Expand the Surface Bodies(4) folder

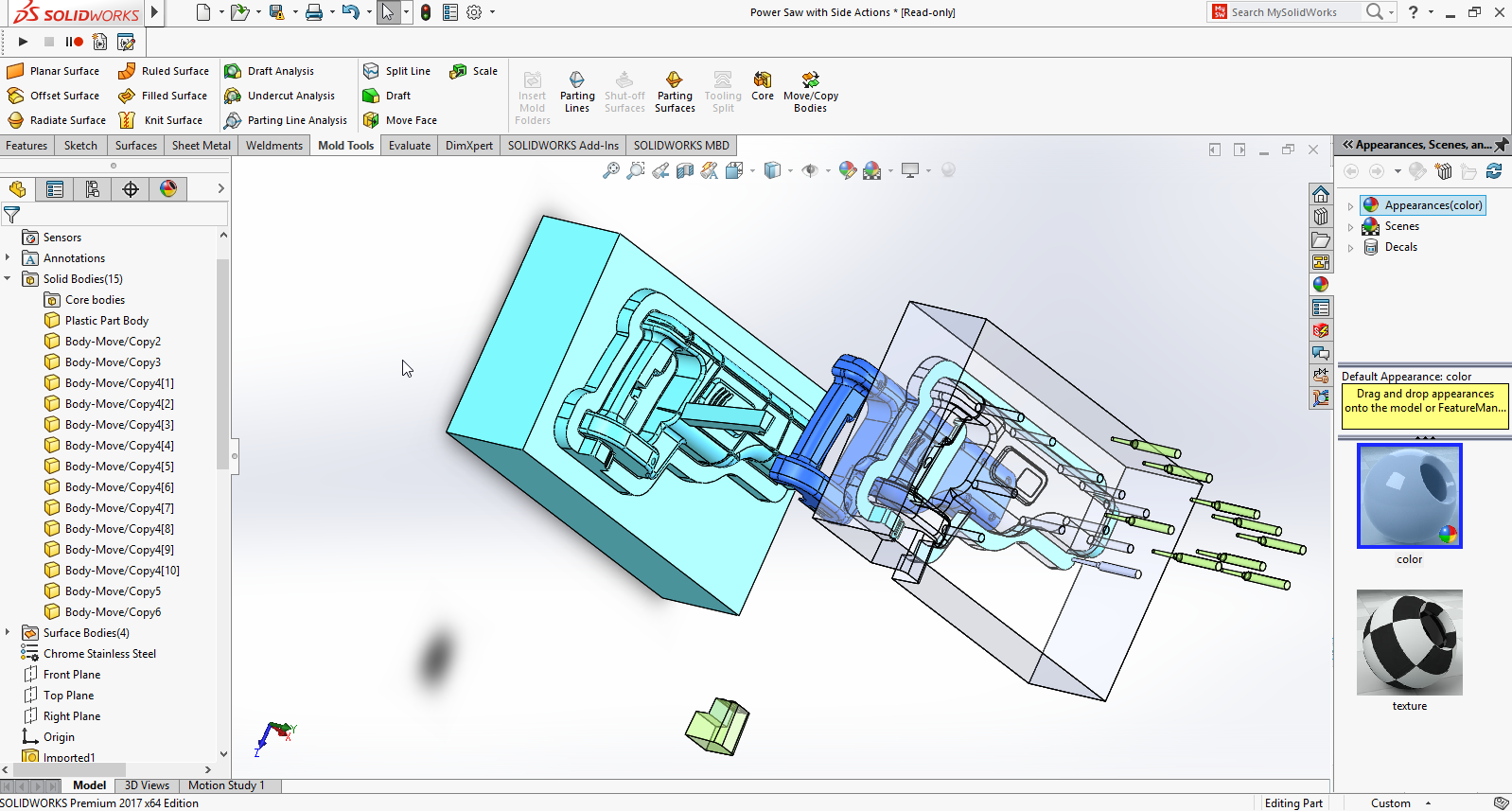click(x=8, y=633)
